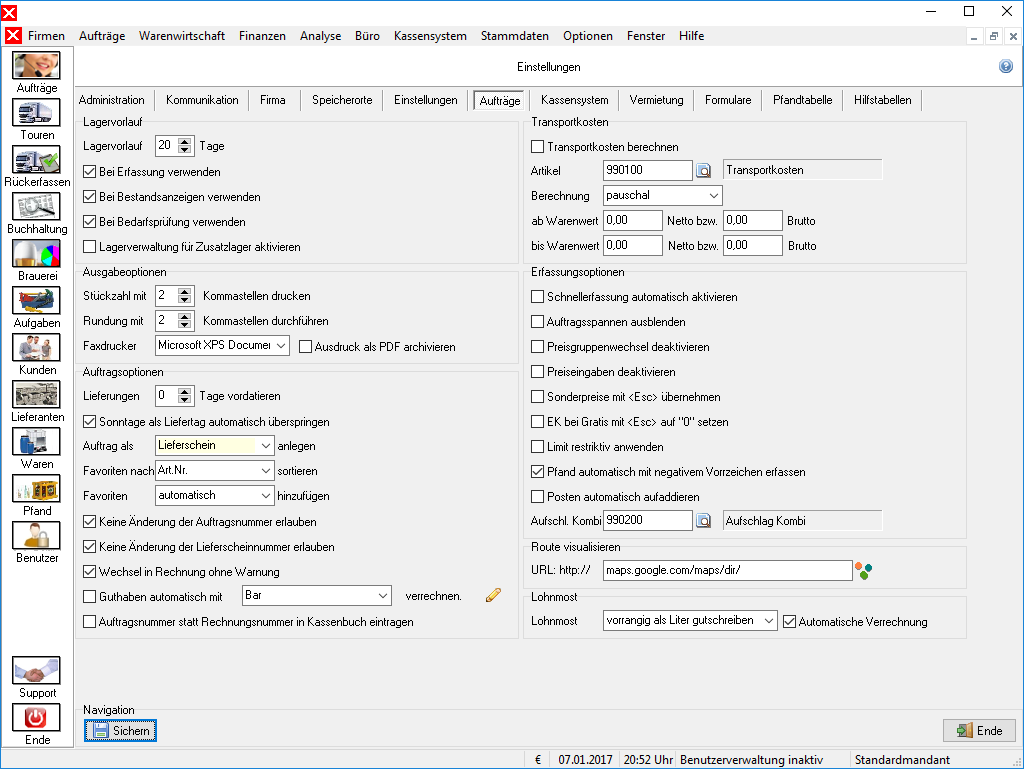Toggle 'Pfand automatisch mit negativem Vorzeichen erfassen'
Screen dimensions: 1024x769
click(537, 471)
